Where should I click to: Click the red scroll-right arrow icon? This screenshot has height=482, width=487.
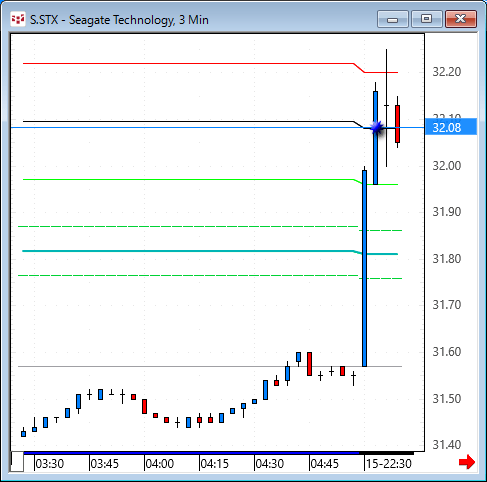click(x=467, y=462)
